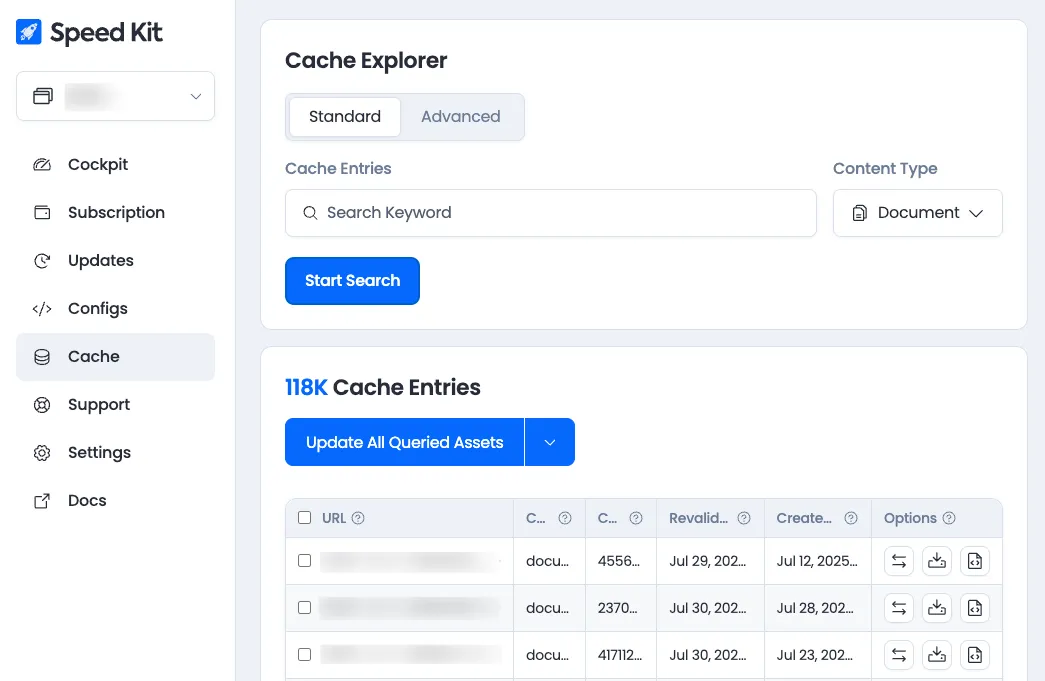The width and height of the screenshot is (1045, 681).
Task: Click the 417112... cell value
Action: click(620, 655)
